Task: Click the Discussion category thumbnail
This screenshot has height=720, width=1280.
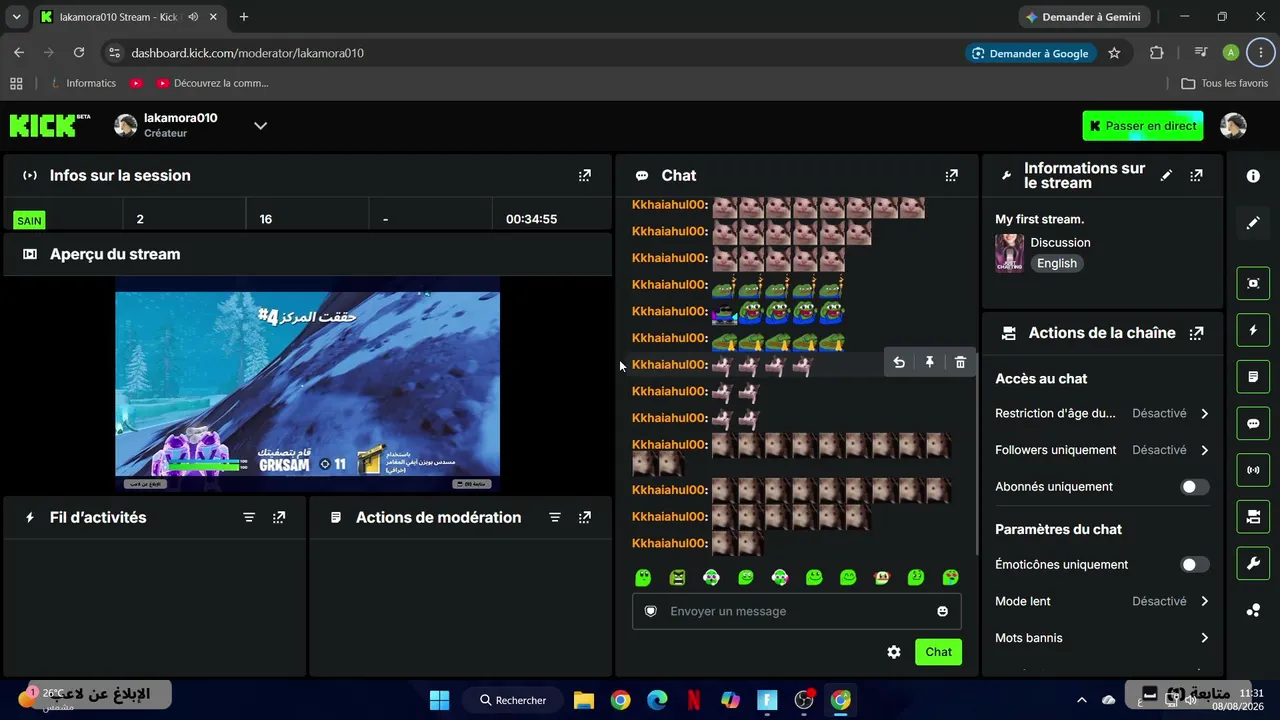Action: pyautogui.click(x=1009, y=253)
